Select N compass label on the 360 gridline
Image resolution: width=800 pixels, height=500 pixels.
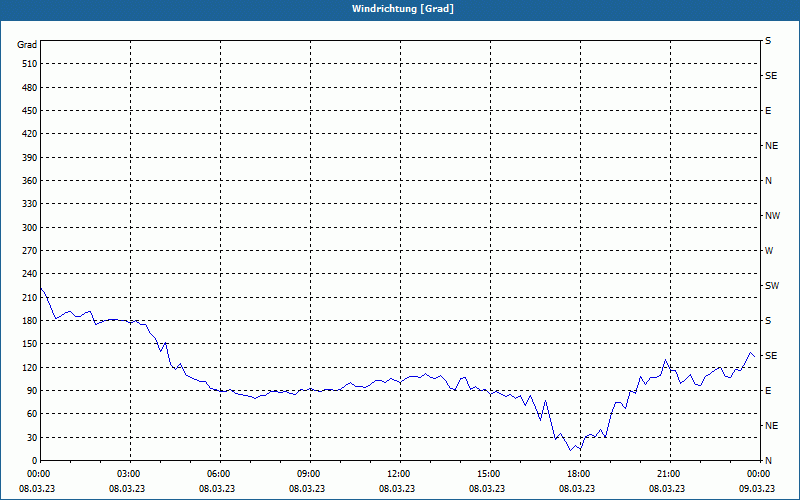click(x=768, y=181)
